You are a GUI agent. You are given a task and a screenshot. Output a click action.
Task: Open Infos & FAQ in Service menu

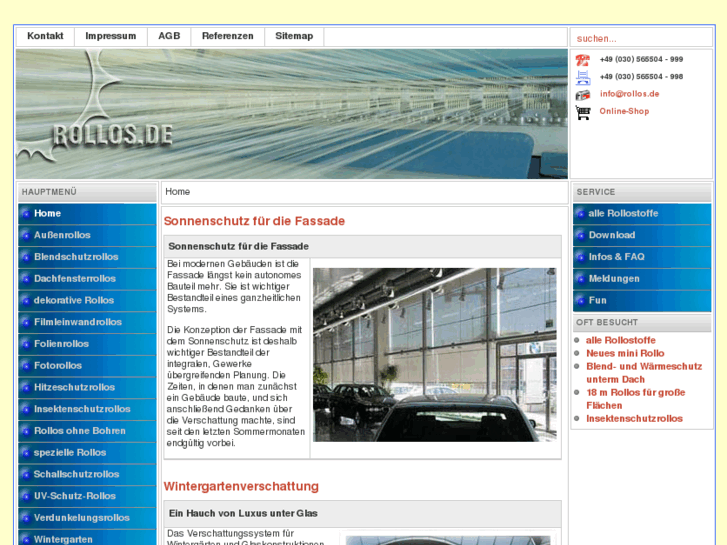click(642, 257)
